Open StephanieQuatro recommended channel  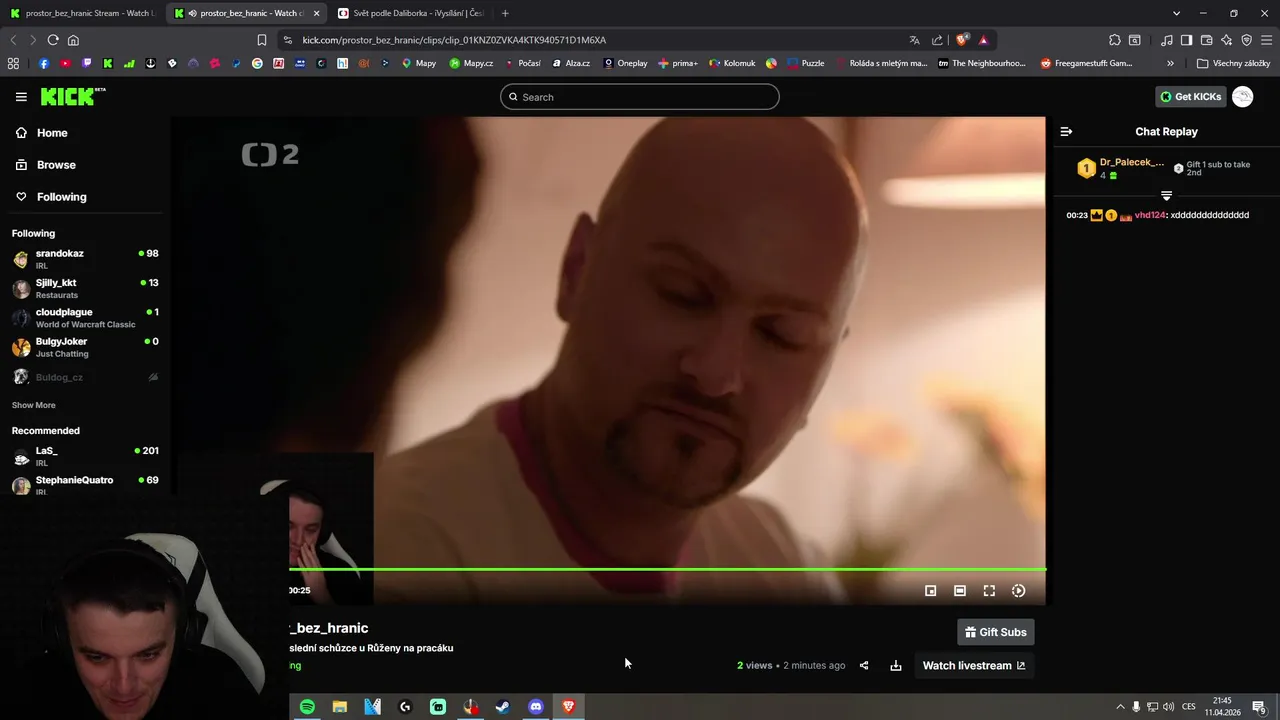[85, 485]
